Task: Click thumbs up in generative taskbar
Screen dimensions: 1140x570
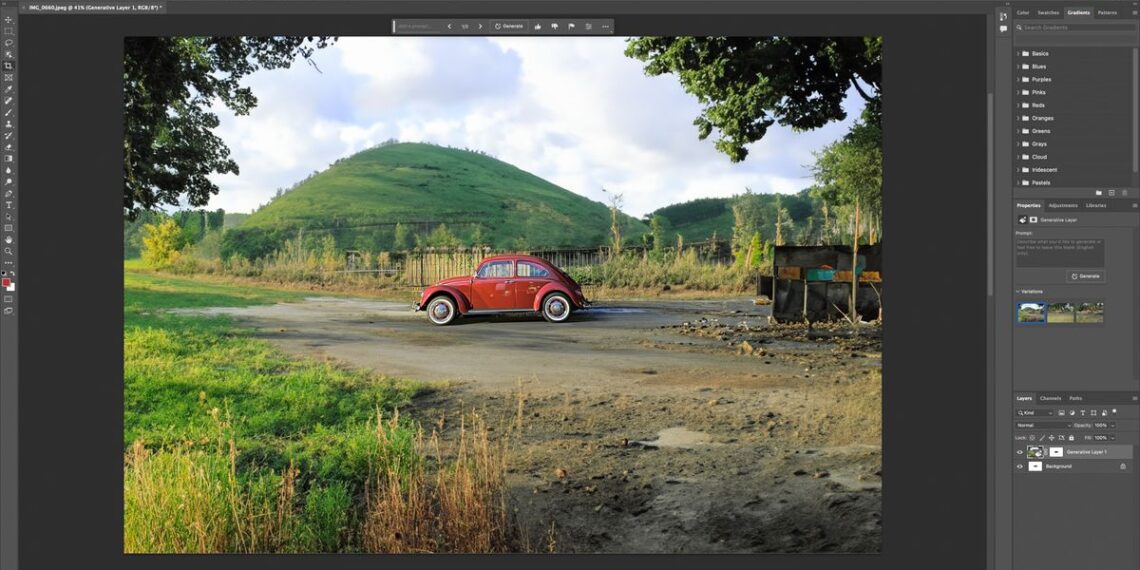Action: click(x=537, y=26)
